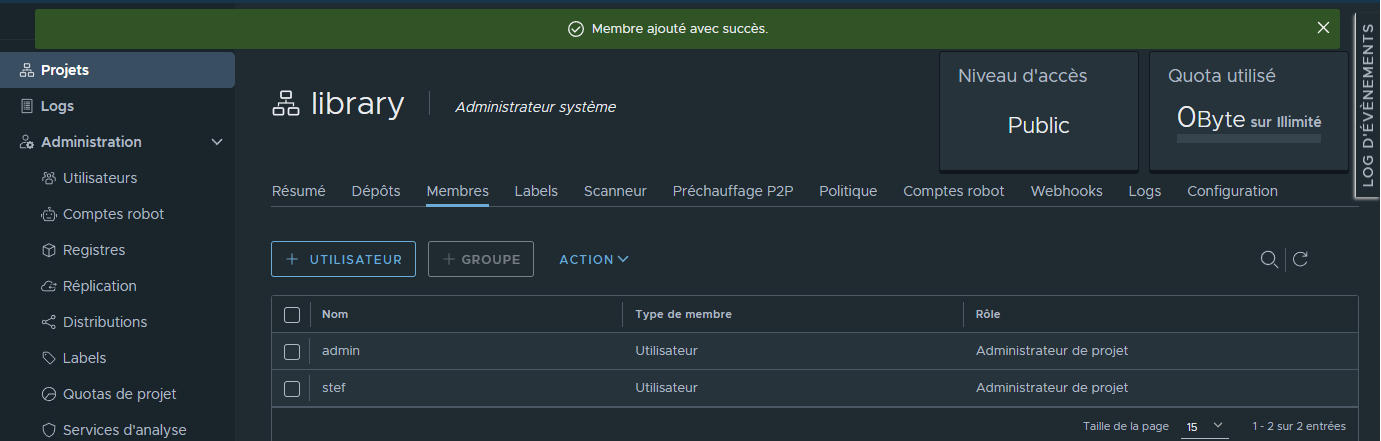Open the ACTION dropdown menu
Viewport: 1381px width, 441px height.
(x=594, y=259)
